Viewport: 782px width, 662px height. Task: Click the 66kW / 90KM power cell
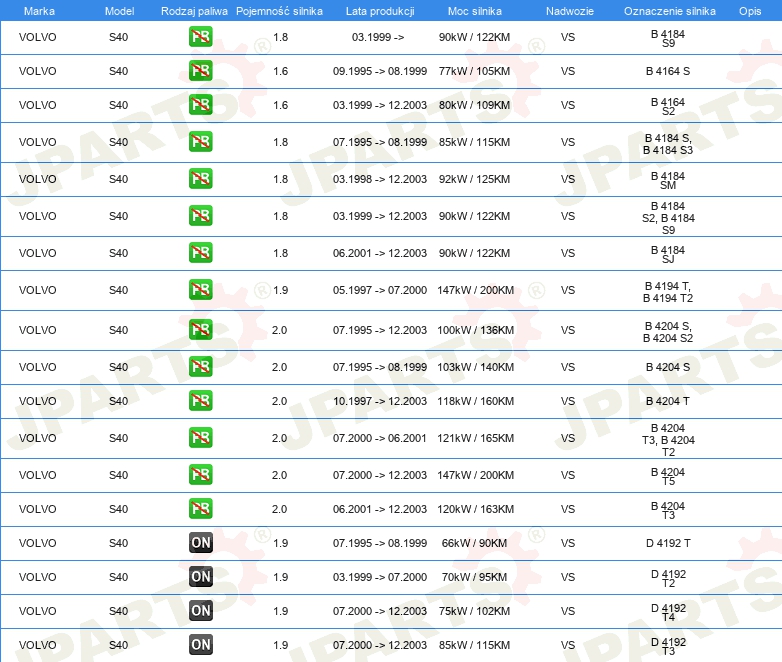(x=474, y=543)
